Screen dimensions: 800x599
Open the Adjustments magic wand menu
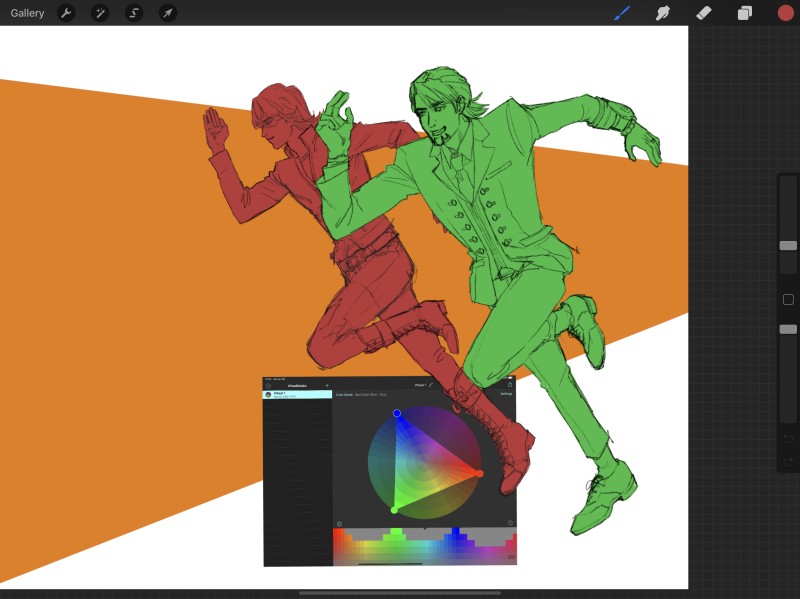pyautogui.click(x=100, y=13)
